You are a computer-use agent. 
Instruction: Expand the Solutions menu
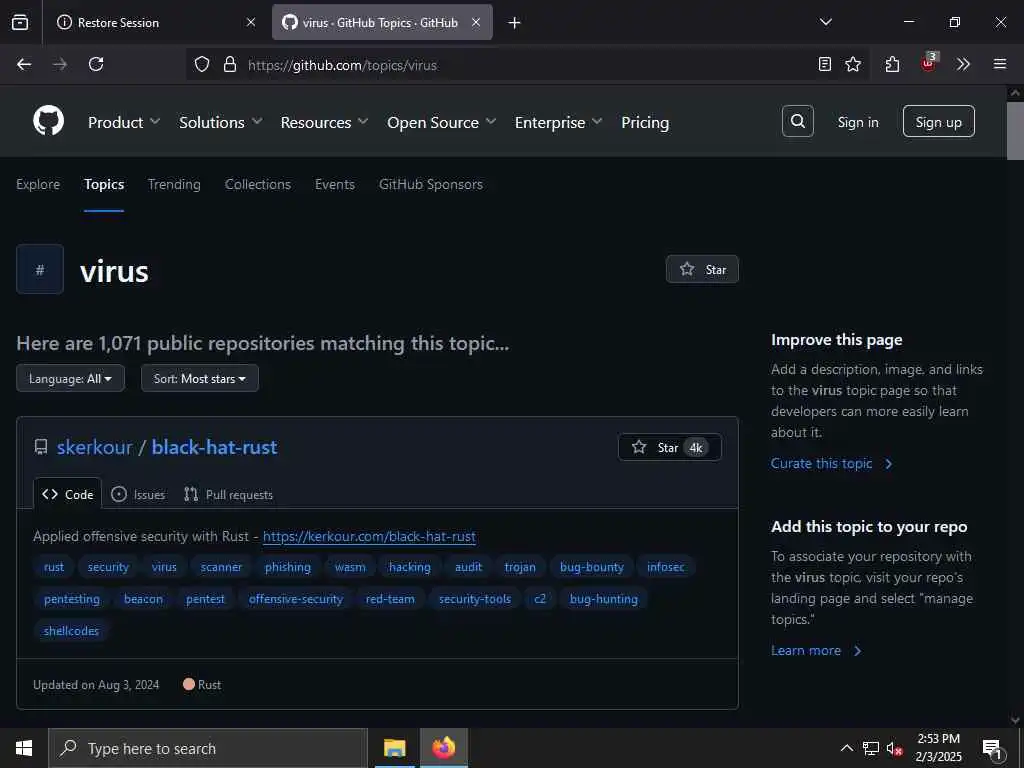pos(221,122)
